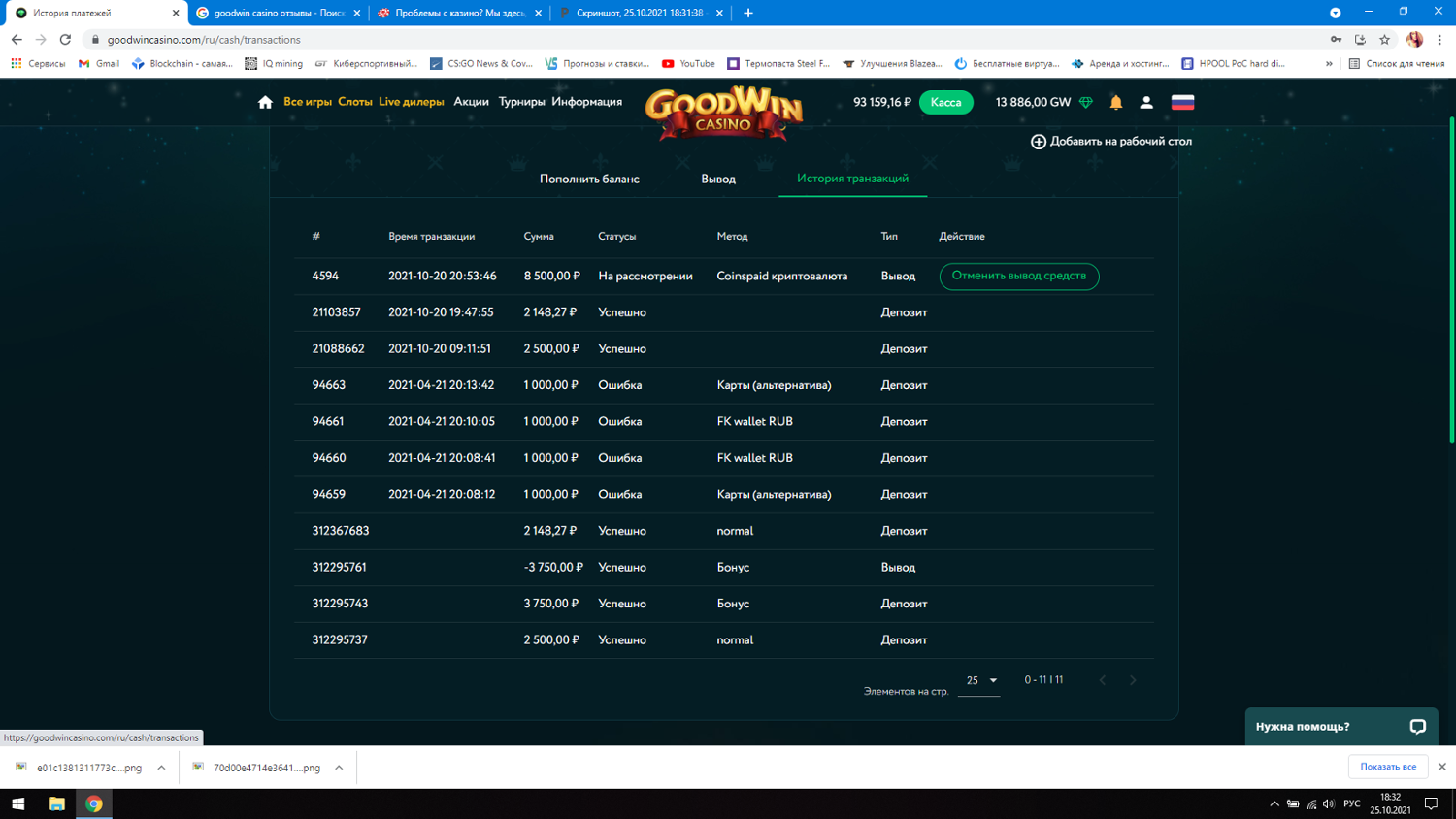Viewport: 1456px width, 819px height.
Task: Click the add to desktop plus icon
Action: coord(1039,142)
